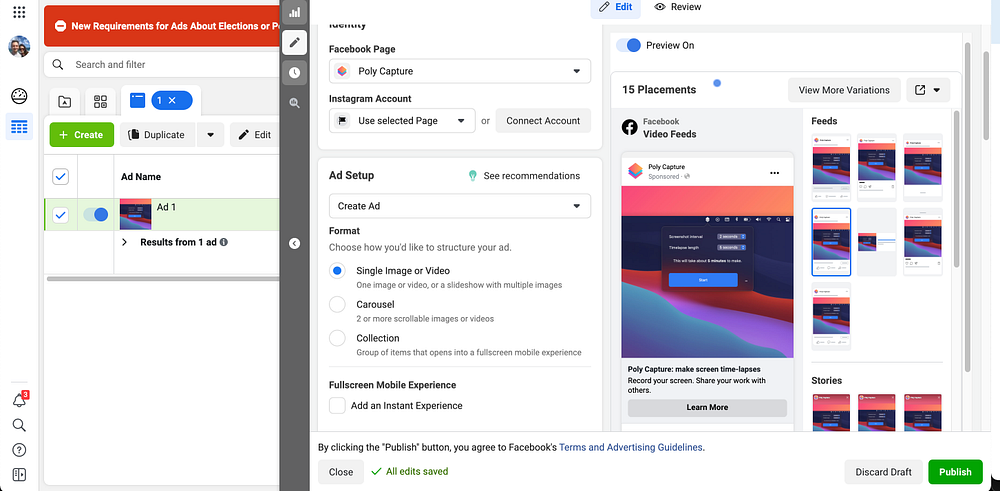Open the bar chart view icon

(295, 12)
